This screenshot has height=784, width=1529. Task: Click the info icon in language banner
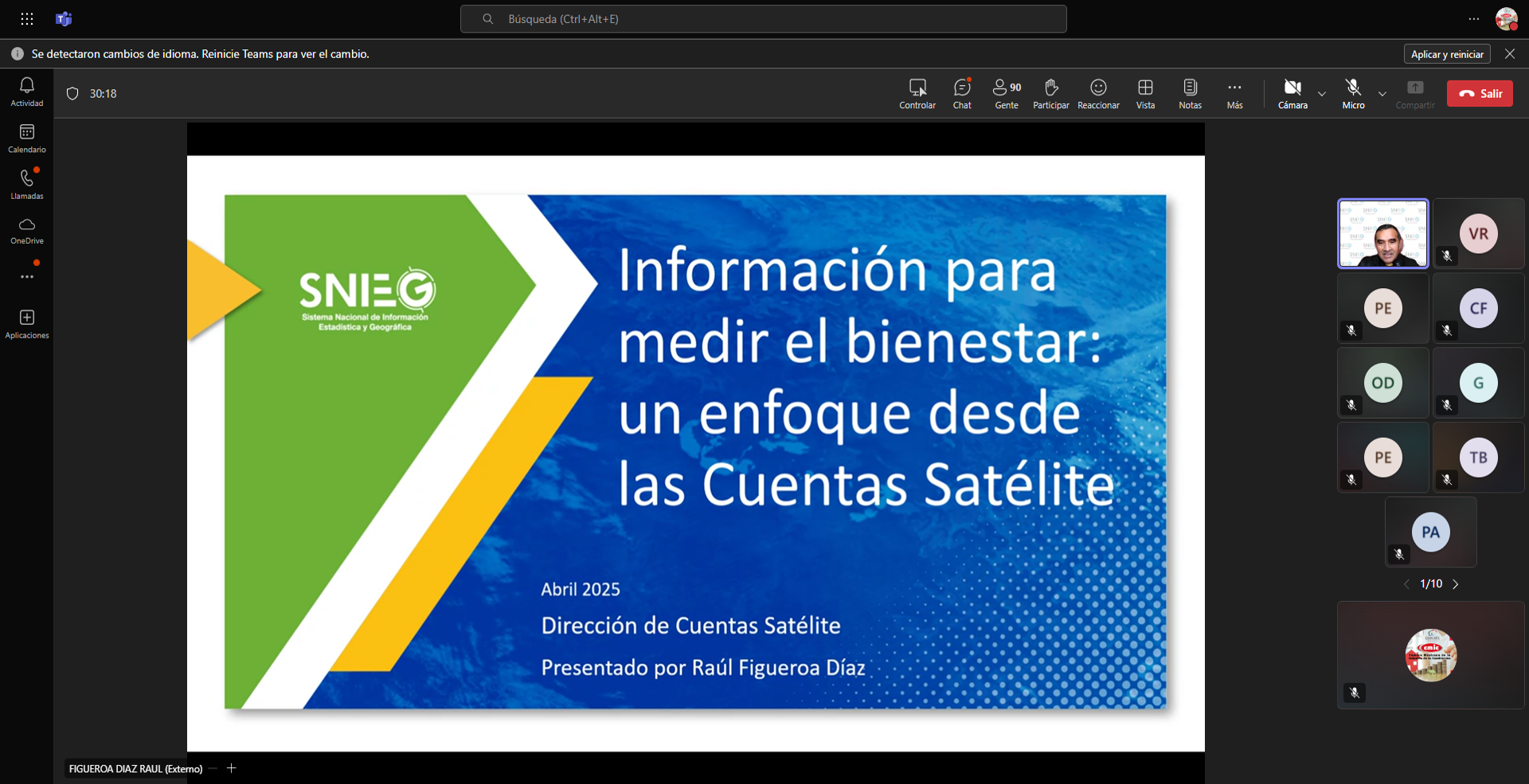tap(18, 54)
